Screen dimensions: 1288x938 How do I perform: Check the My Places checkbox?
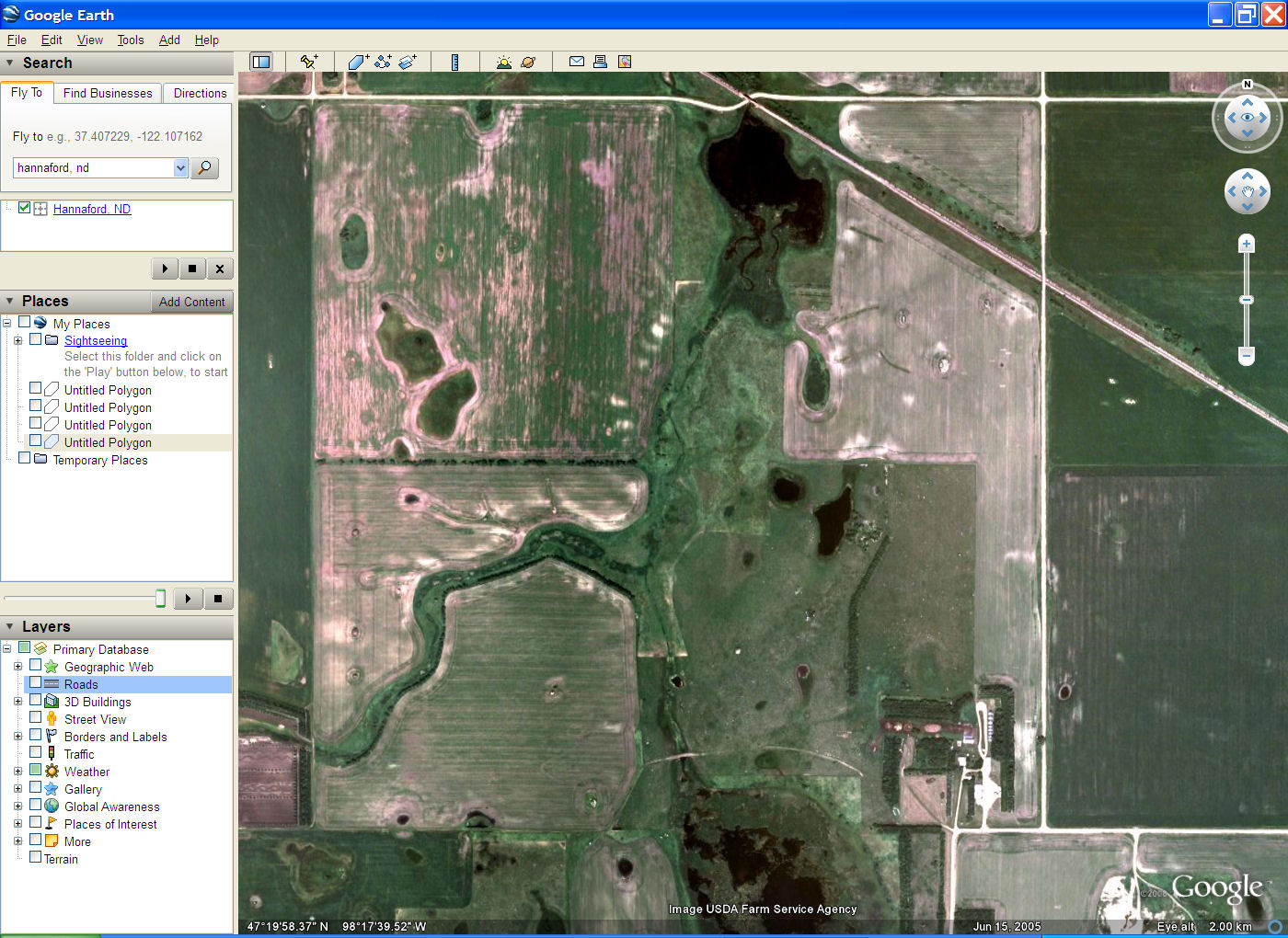[x=25, y=323]
